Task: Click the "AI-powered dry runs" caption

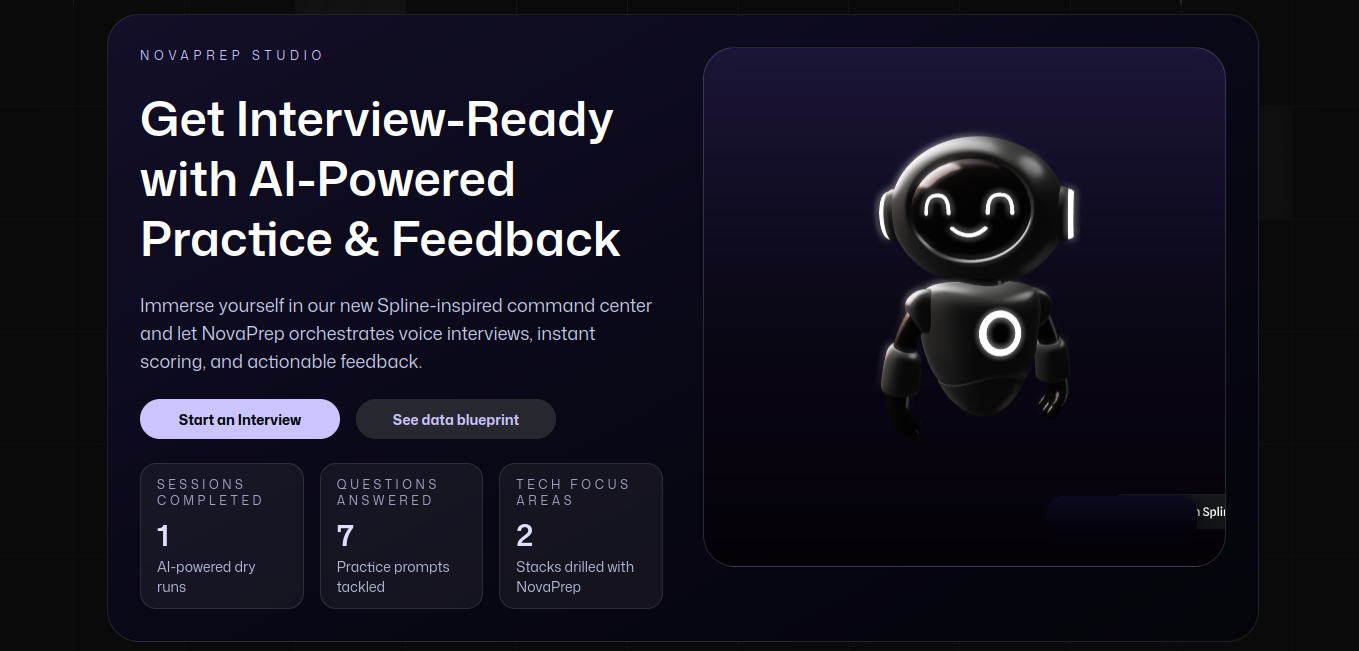Action: pos(206,577)
